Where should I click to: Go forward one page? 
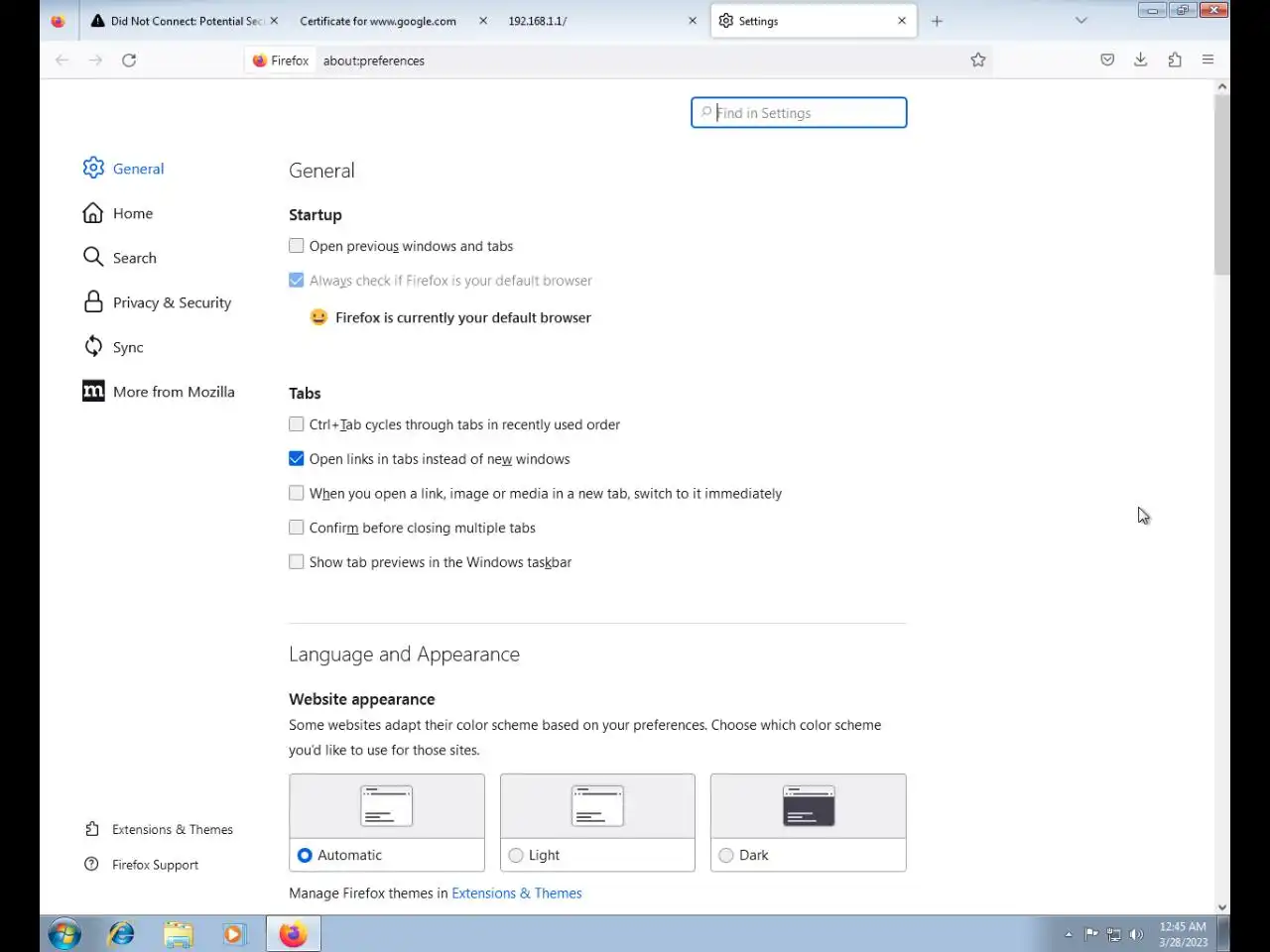[x=95, y=60]
